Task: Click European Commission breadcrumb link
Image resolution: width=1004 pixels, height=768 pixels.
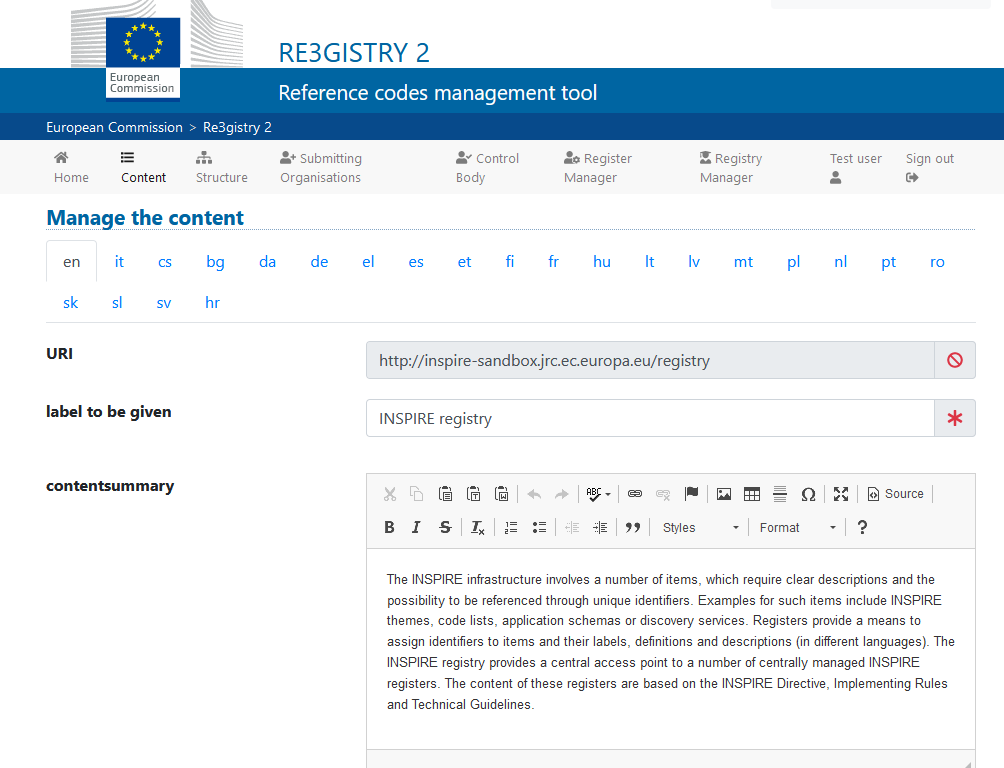Action: (114, 127)
